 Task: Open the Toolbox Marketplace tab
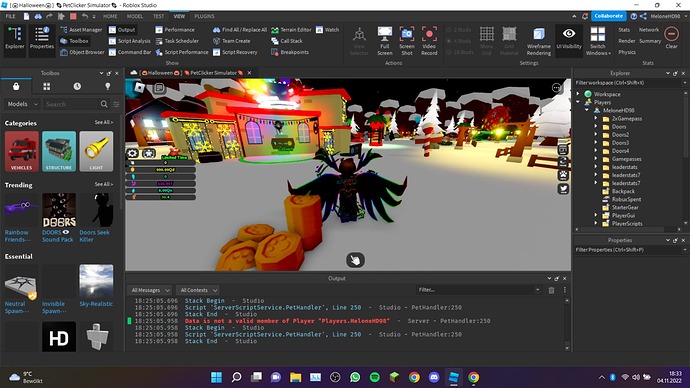coord(16,86)
